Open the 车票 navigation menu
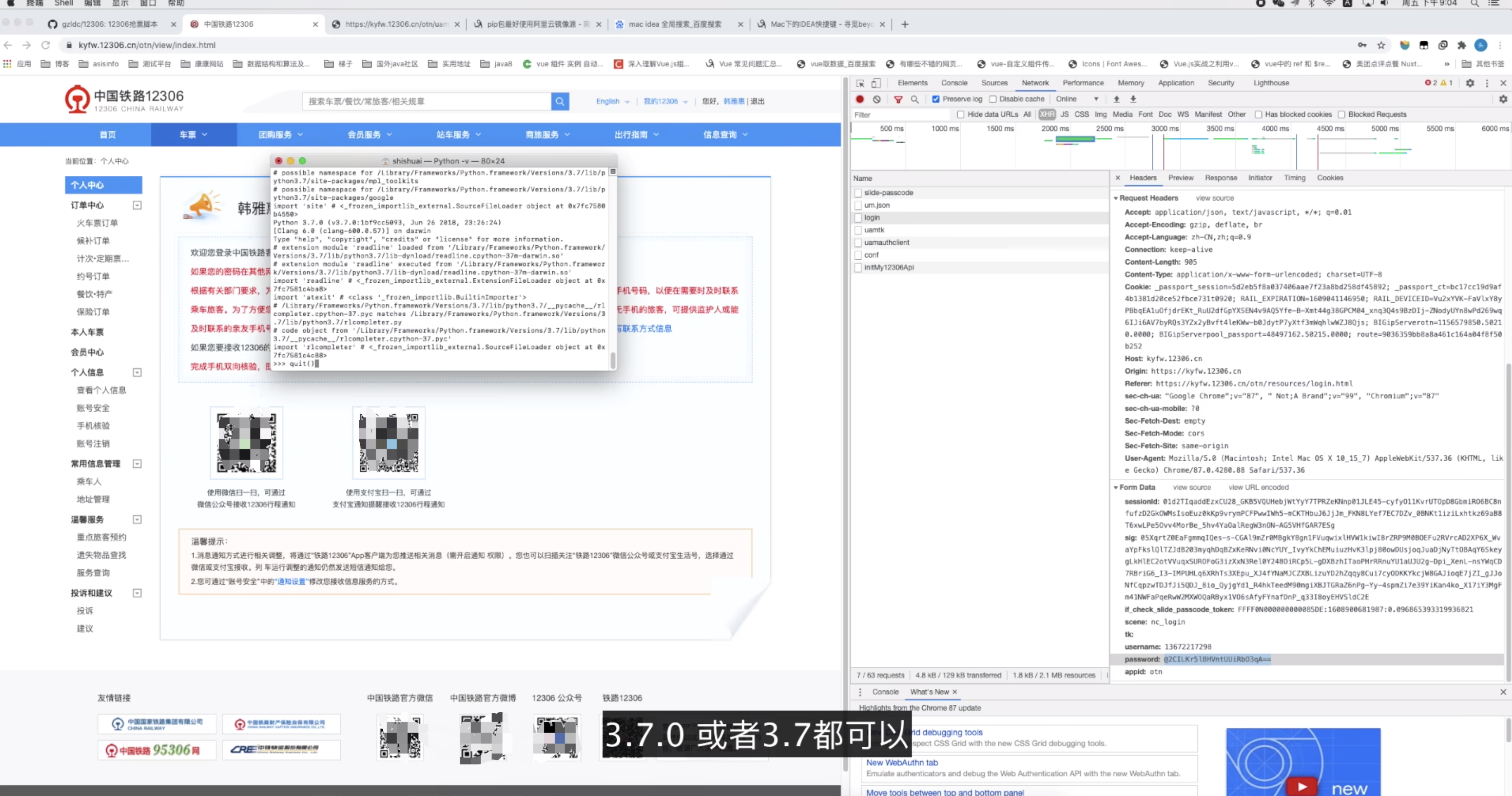This screenshot has height=796, width=1512. click(194, 135)
